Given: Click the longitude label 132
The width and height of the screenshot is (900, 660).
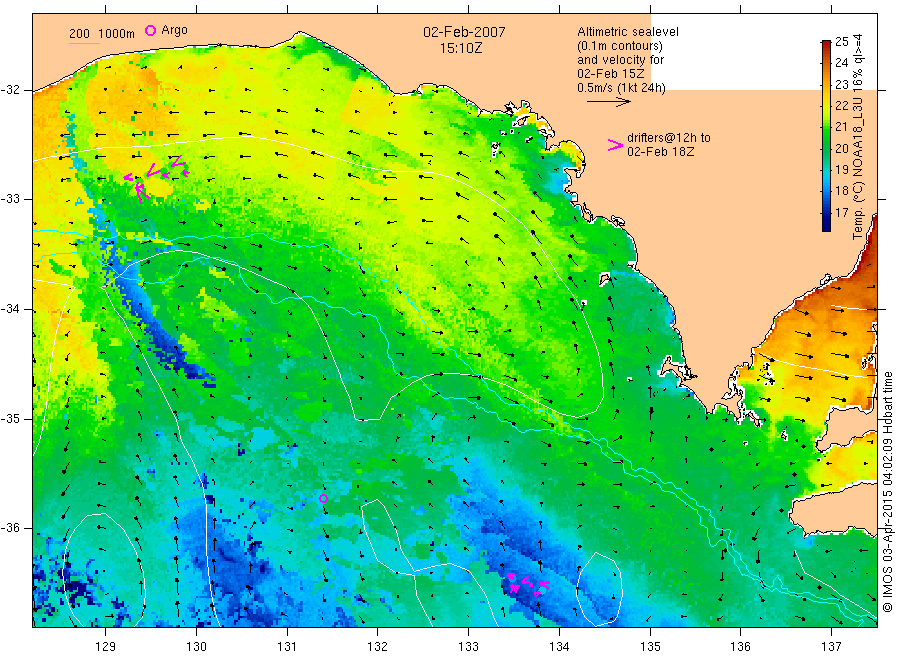Looking at the screenshot, I should click(x=378, y=647).
